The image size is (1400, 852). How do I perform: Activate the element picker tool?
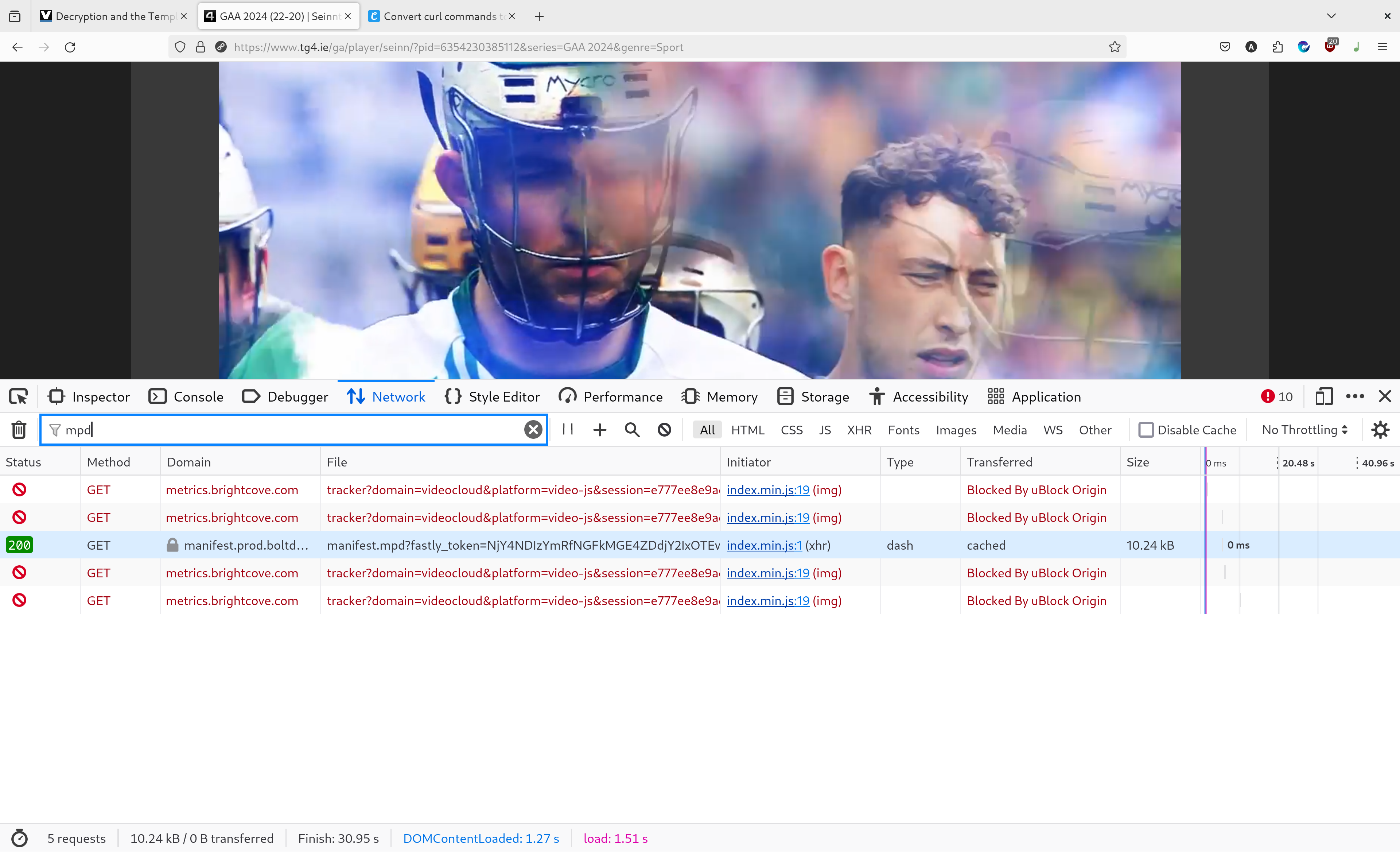click(x=18, y=397)
